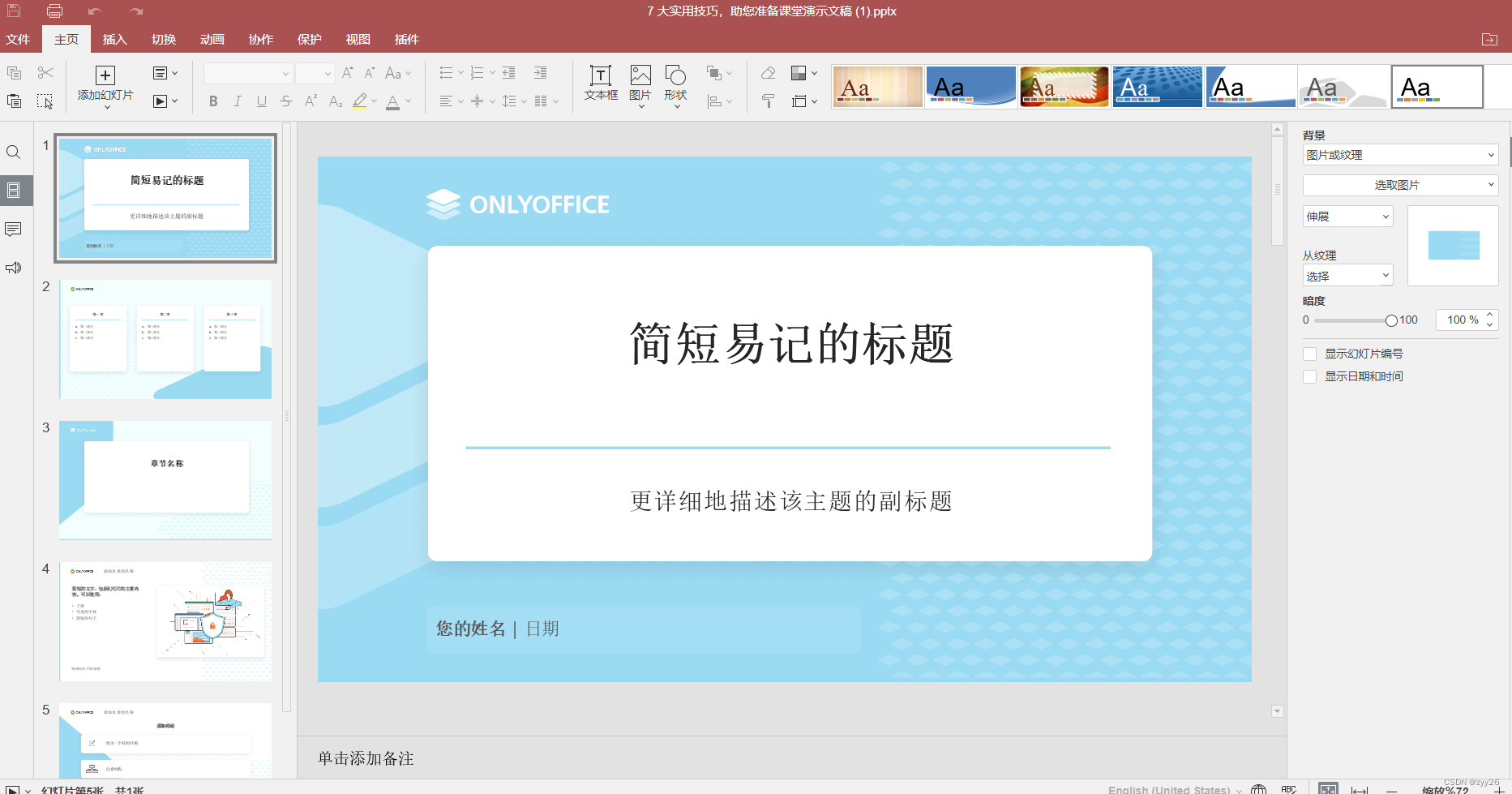
Task: Open the font size combo box
Action: [x=315, y=73]
